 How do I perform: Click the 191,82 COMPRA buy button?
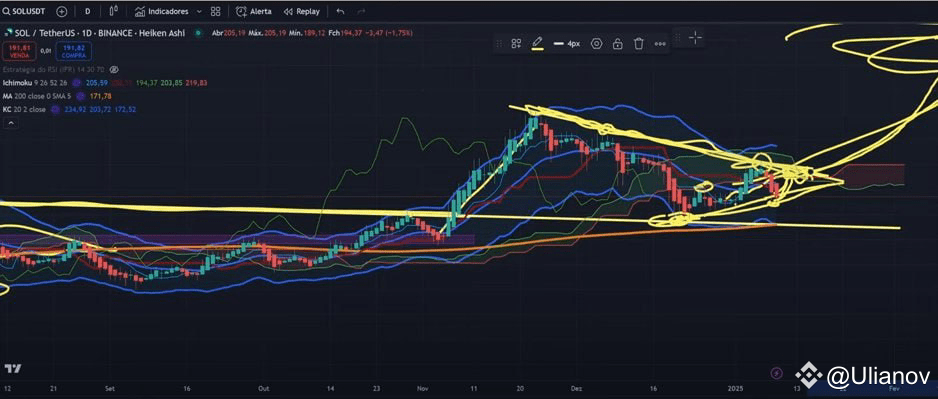pyautogui.click(x=74, y=51)
